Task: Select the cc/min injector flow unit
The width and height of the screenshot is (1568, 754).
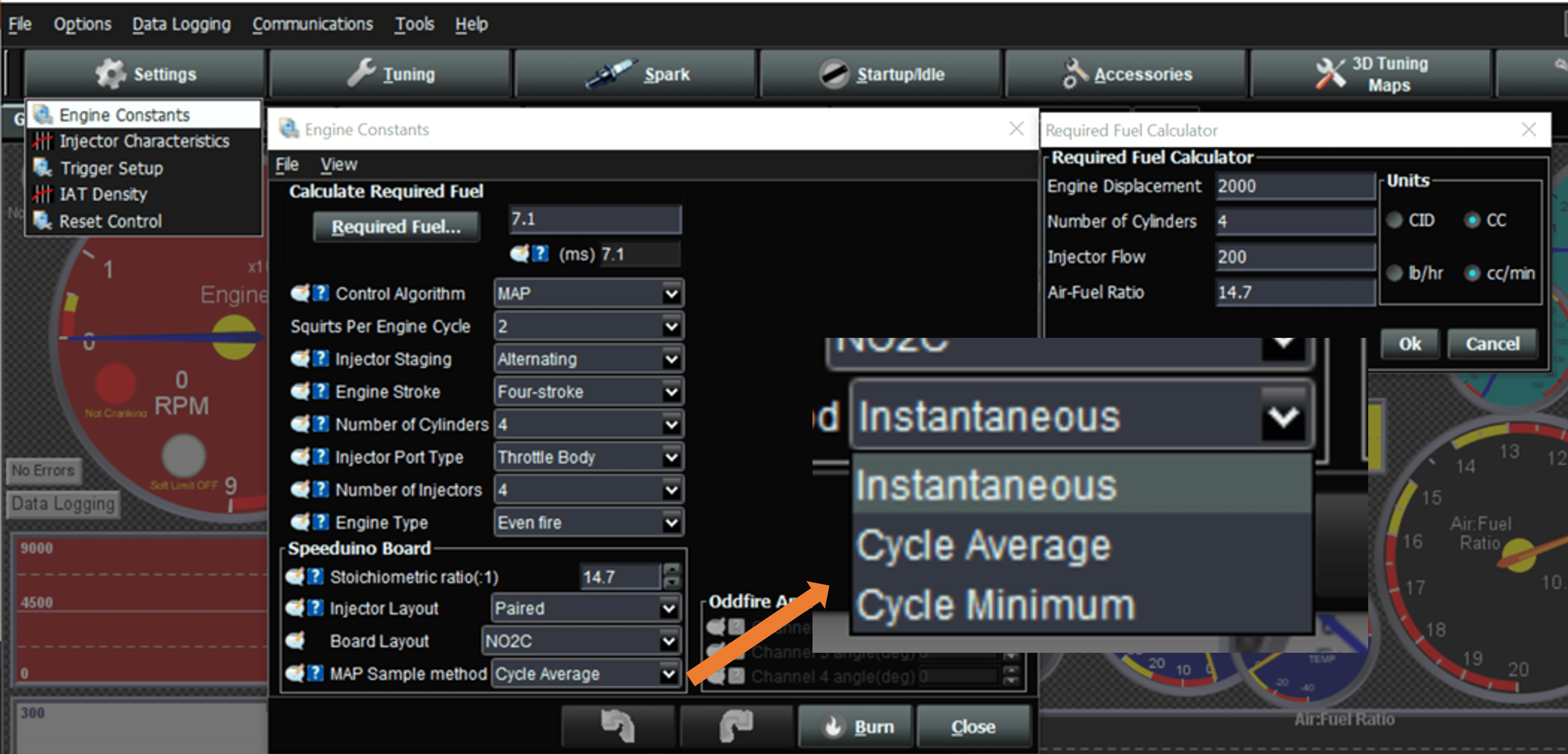Action: click(1472, 273)
